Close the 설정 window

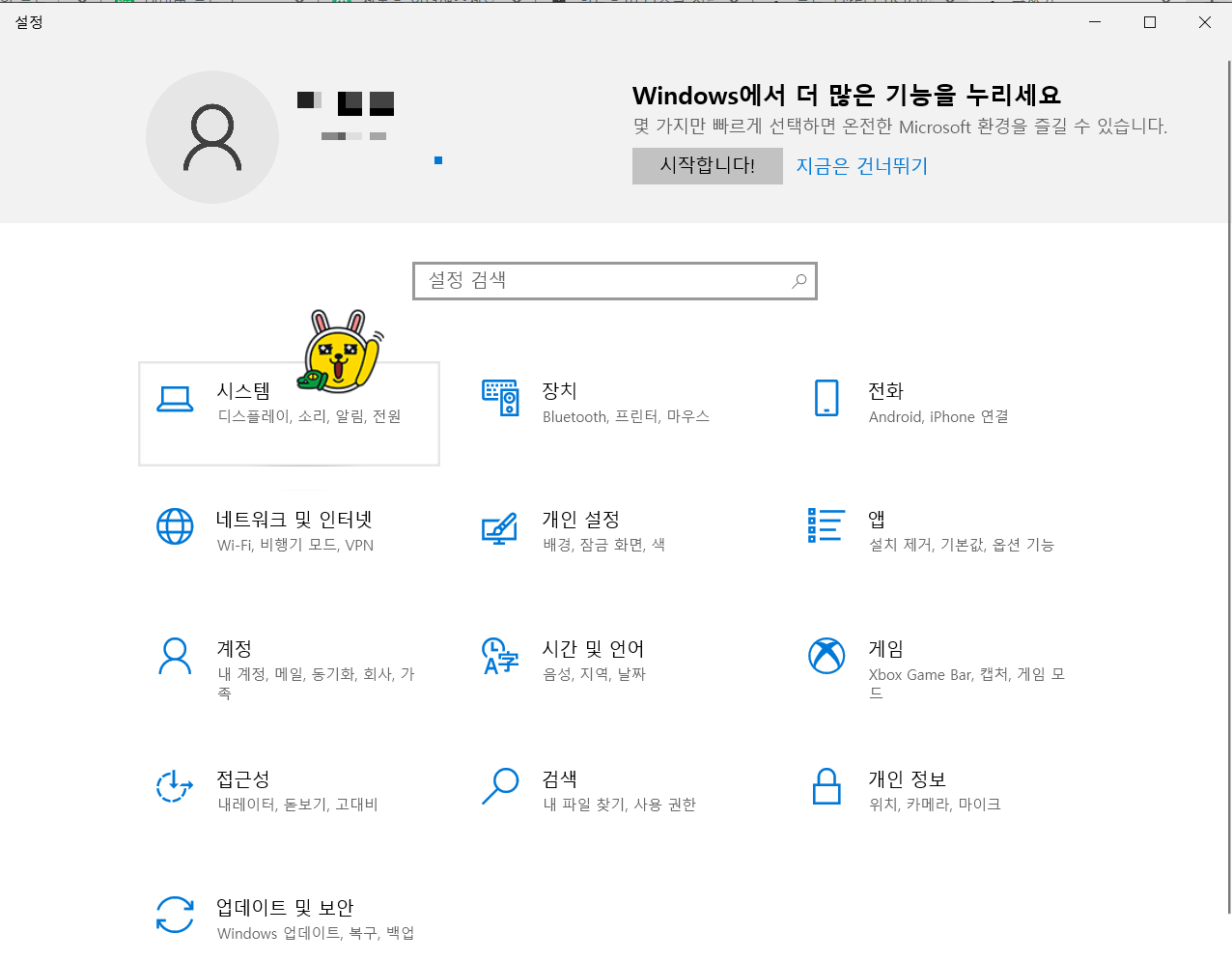pyautogui.click(x=1205, y=22)
